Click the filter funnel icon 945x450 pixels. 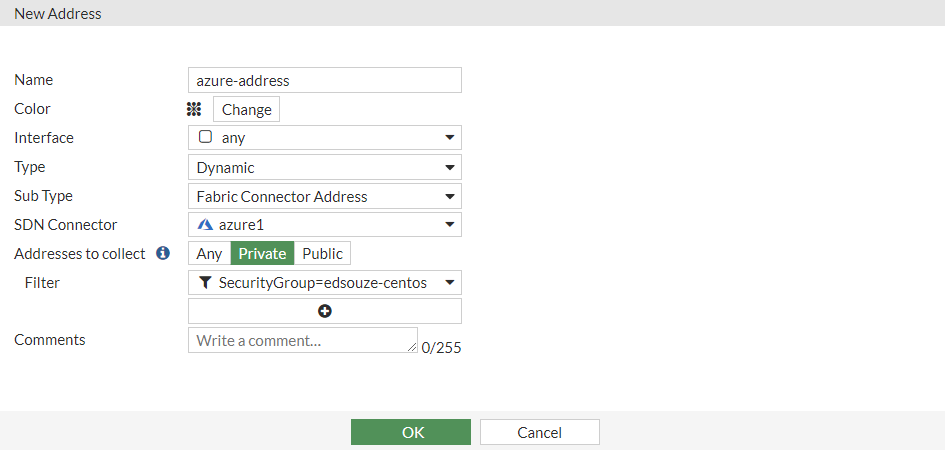click(x=205, y=283)
